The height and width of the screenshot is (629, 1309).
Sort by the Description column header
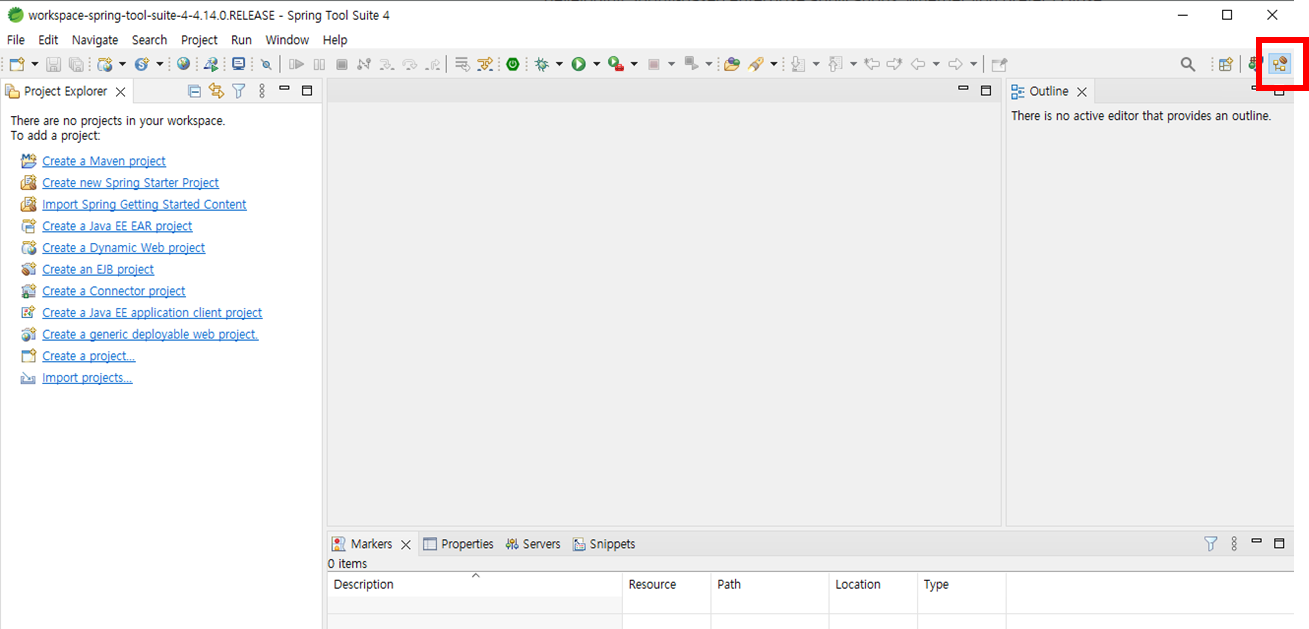pos(474,584)
